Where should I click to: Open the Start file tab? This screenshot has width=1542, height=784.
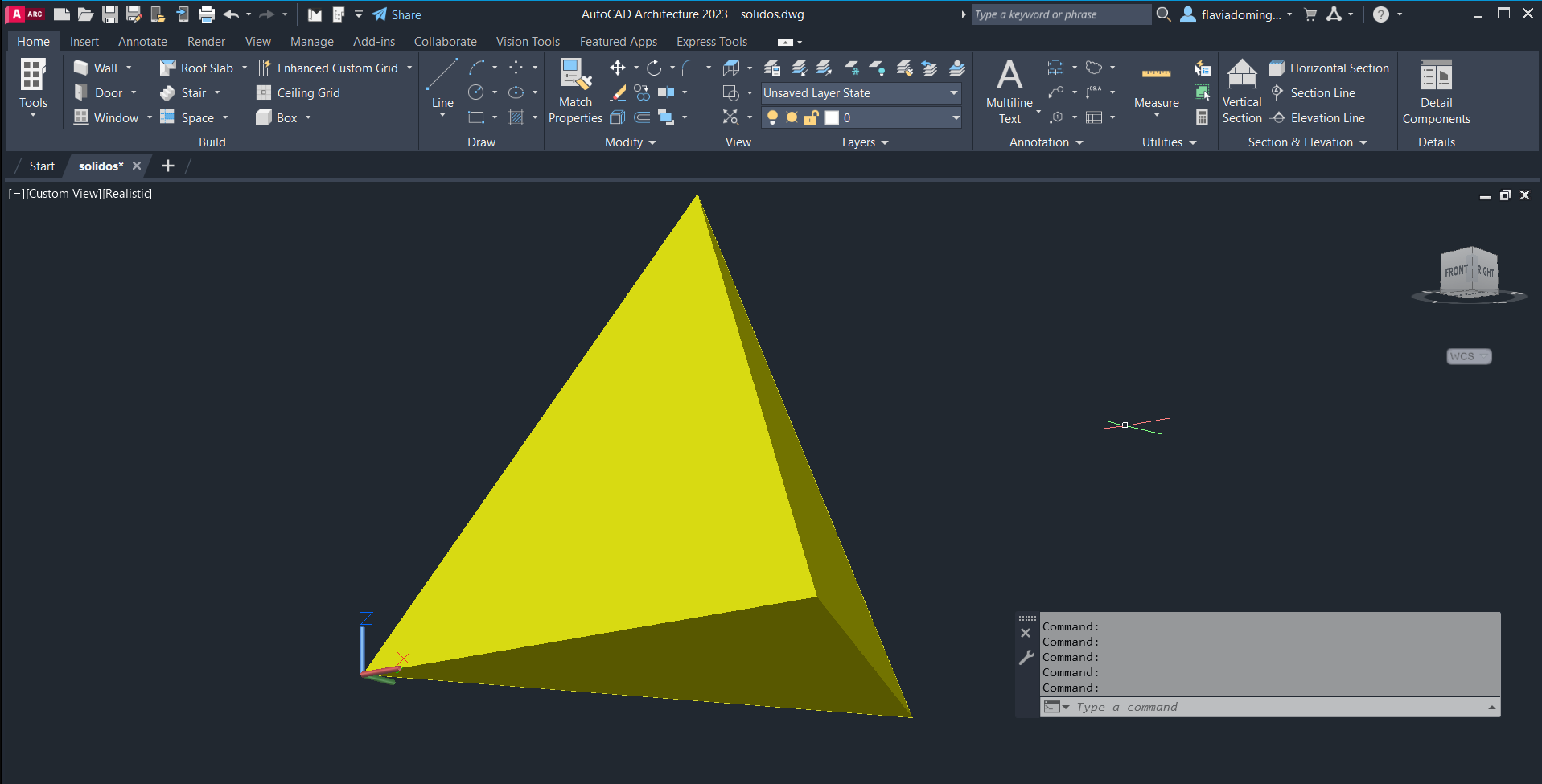pos(42,166)
